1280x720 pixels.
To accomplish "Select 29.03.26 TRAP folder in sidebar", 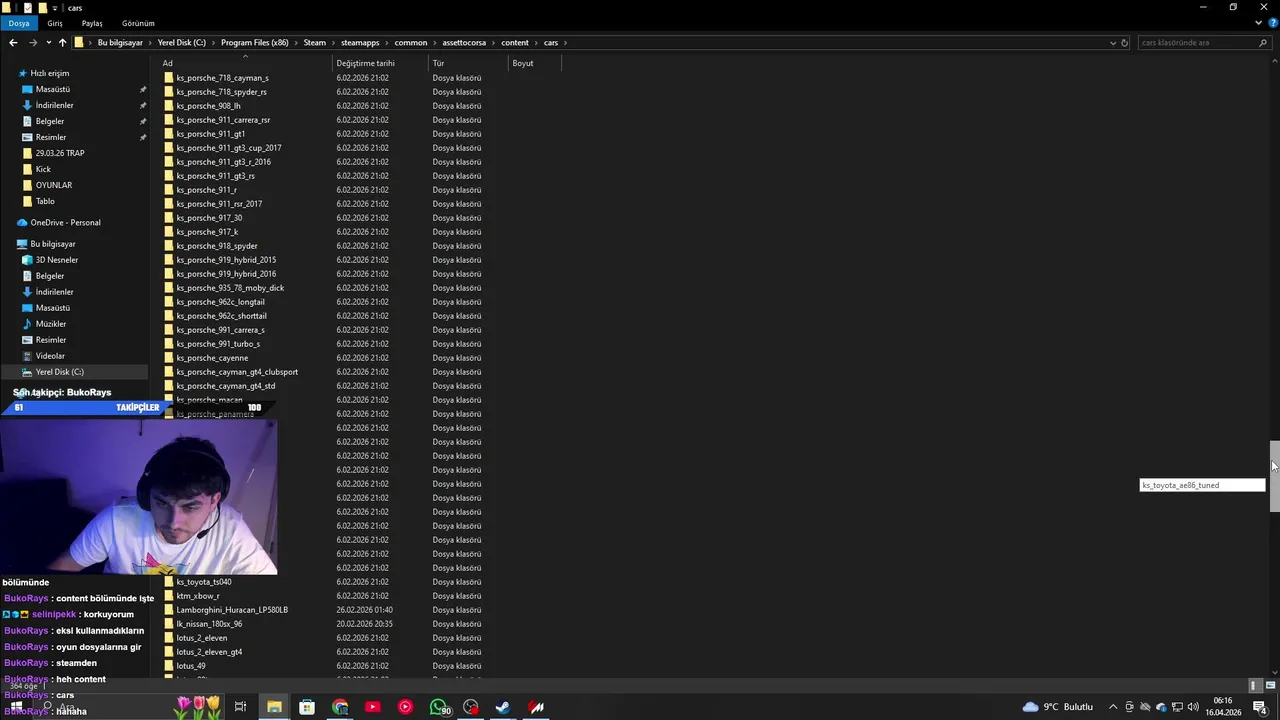I will [x=60, y=153].
